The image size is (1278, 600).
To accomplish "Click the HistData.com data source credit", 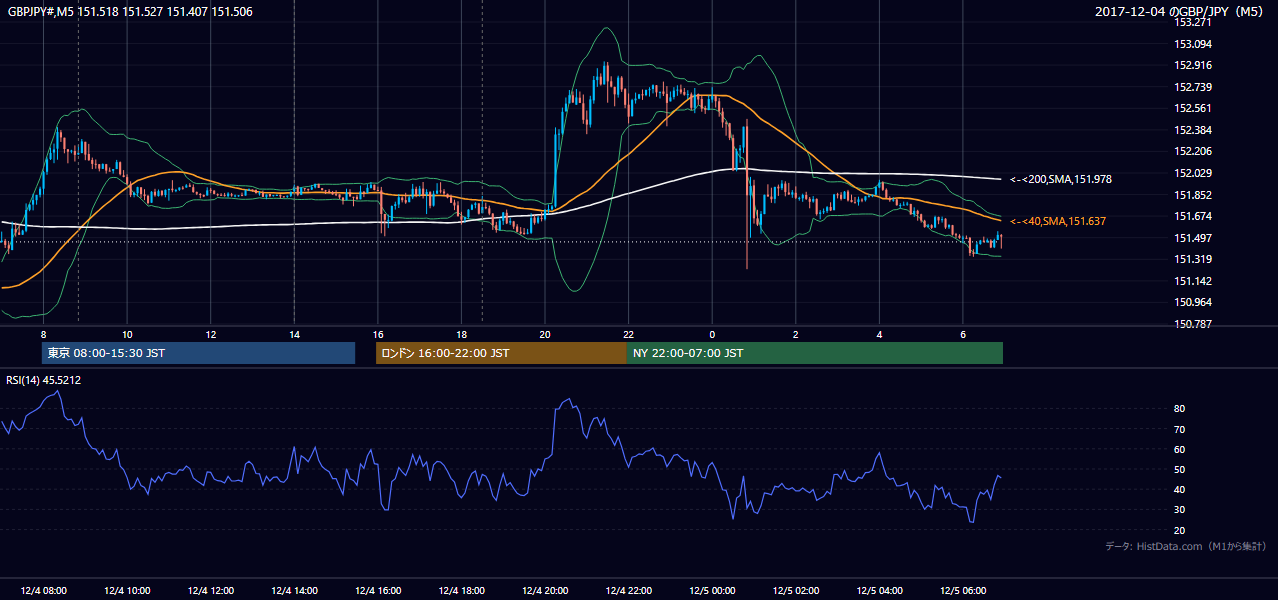I will click(1185, 546).
